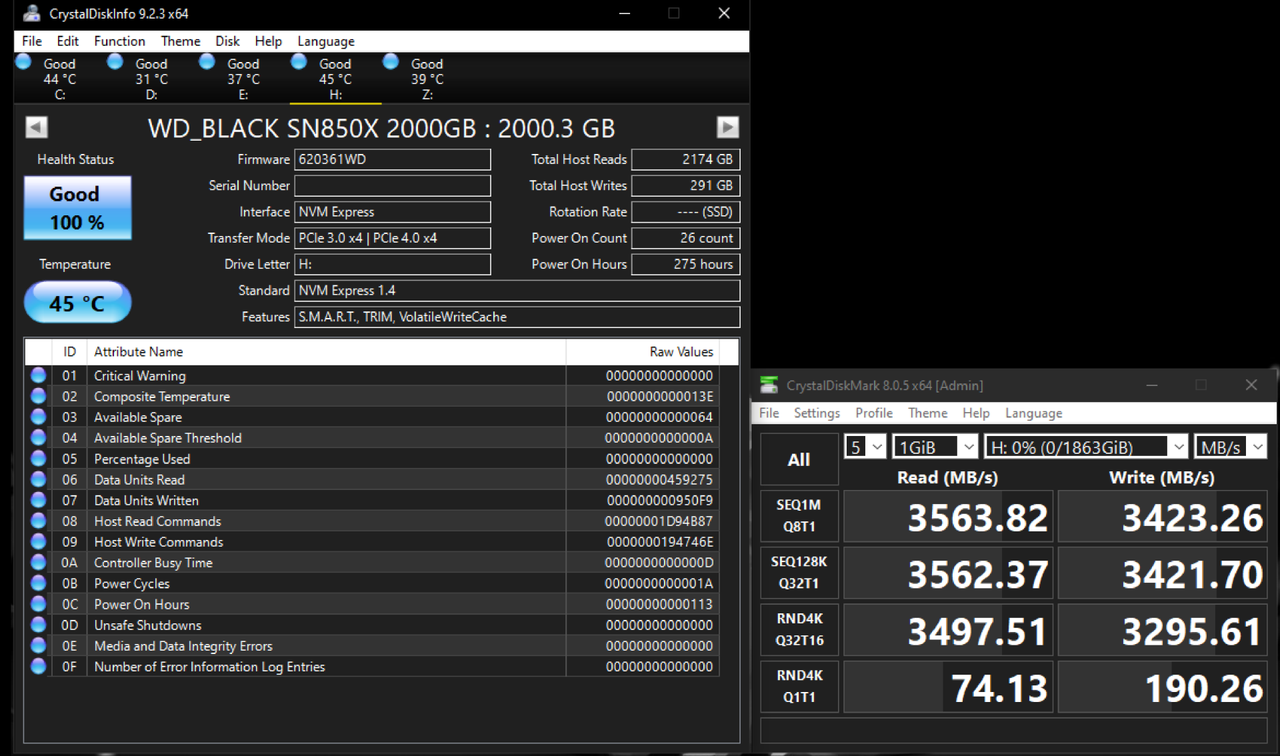This screenshot has height=756, width=1280.
Task: Click WD_BLACK SN850X 2000GB disk title
Action: pos(382,128)
